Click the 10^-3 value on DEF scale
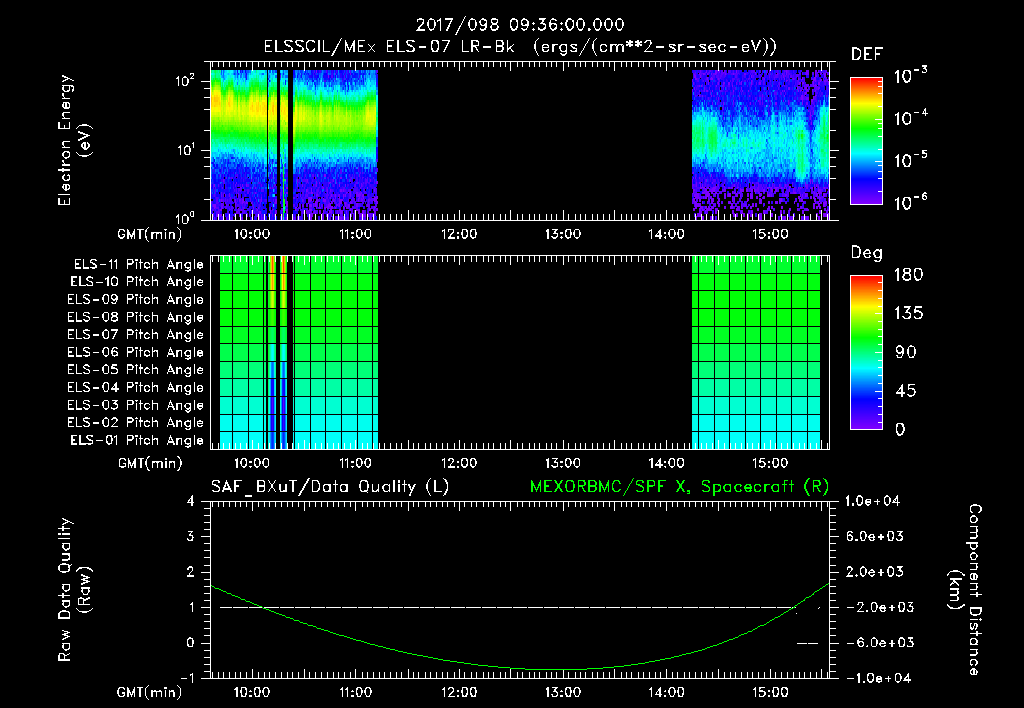This screenshot has height=708, width=1024. [911, 76]
